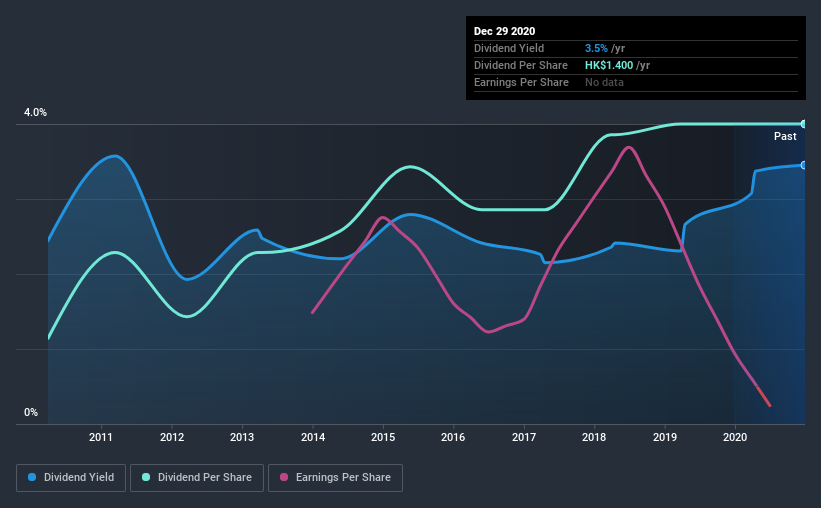The image size is (821, 508).
Task: Click the 2015 x-axis label
Action: pyautogui.click(x=383, y=437)
